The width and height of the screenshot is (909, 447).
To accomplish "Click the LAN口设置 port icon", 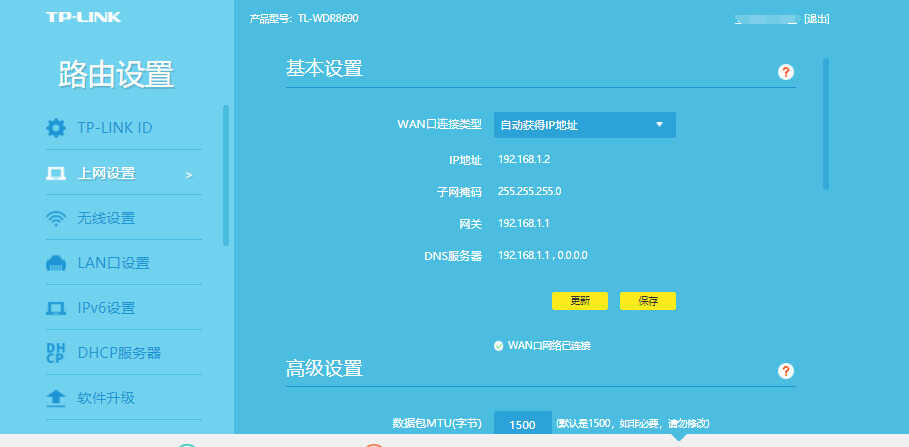I will [x=56, y=263].
